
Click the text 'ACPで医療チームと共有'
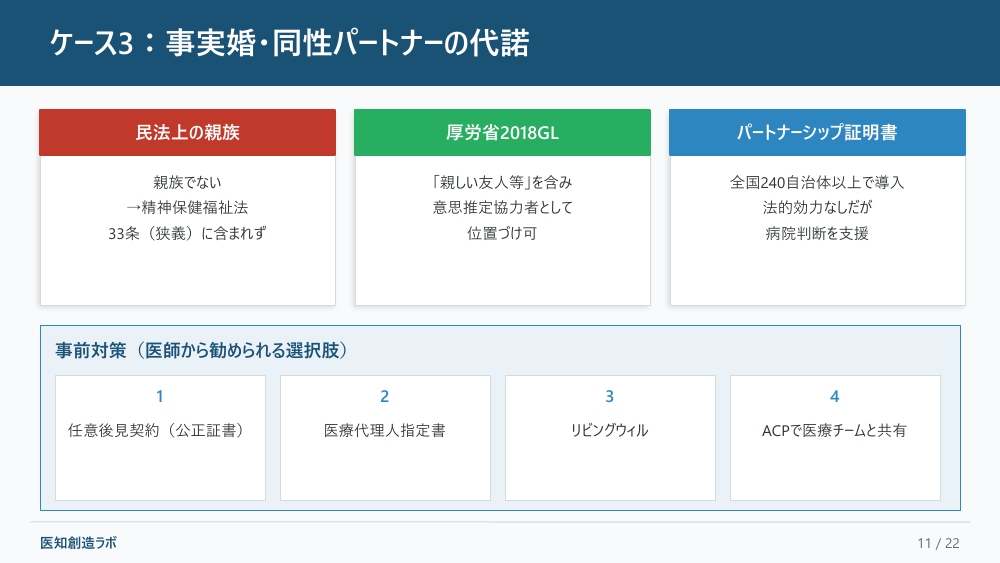(834, 430)
